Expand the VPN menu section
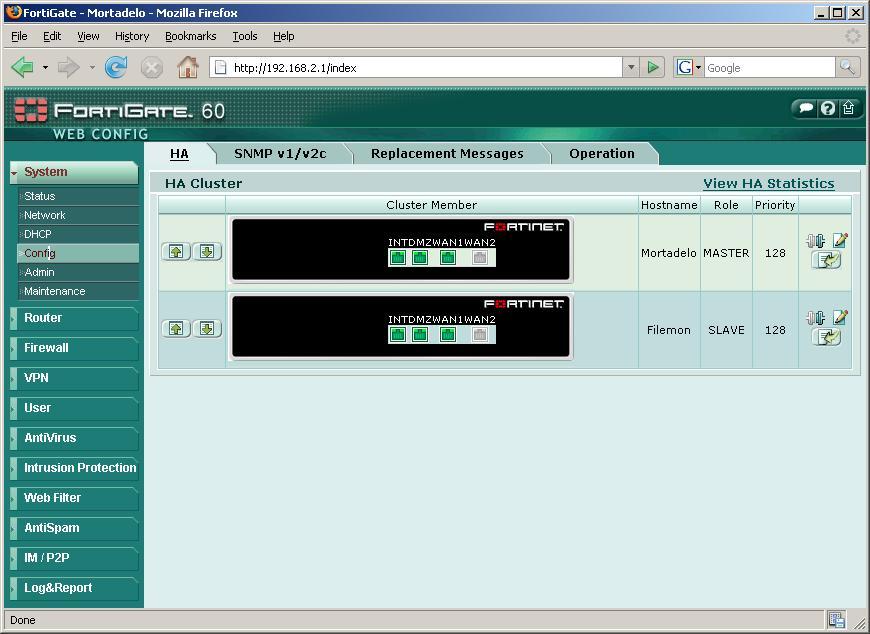Viewport: 870px width, 634px height. tap(74, 378)
